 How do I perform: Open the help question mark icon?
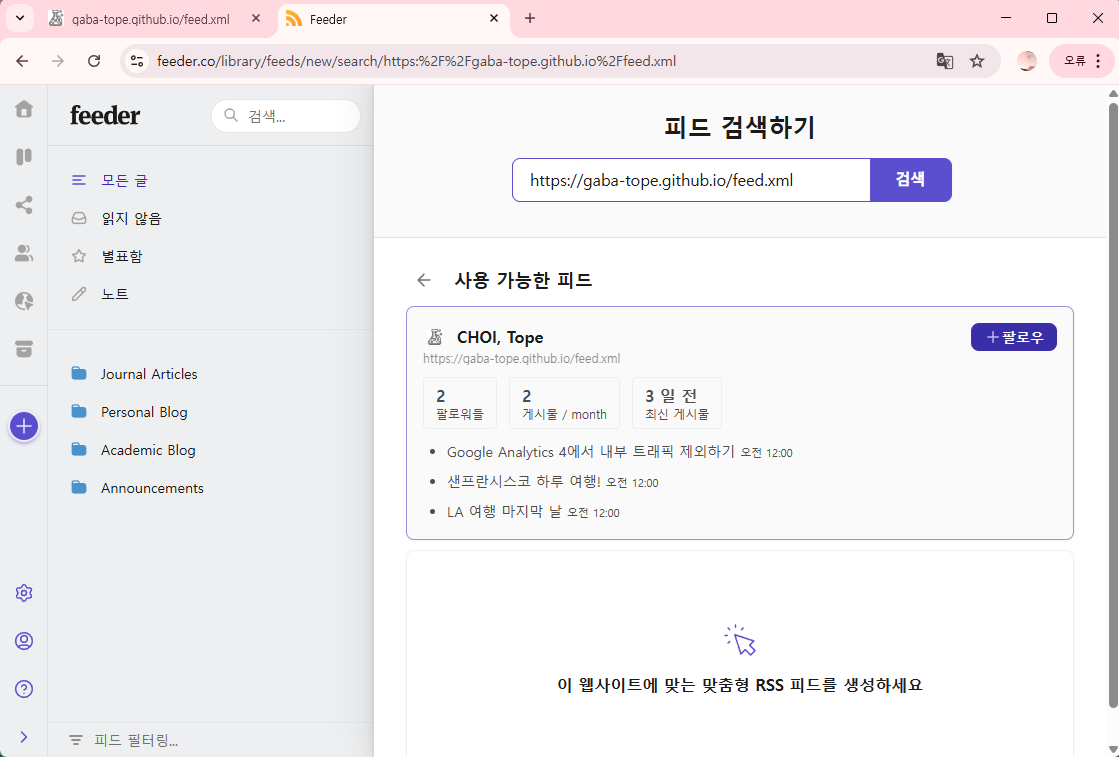coord(24,689)
